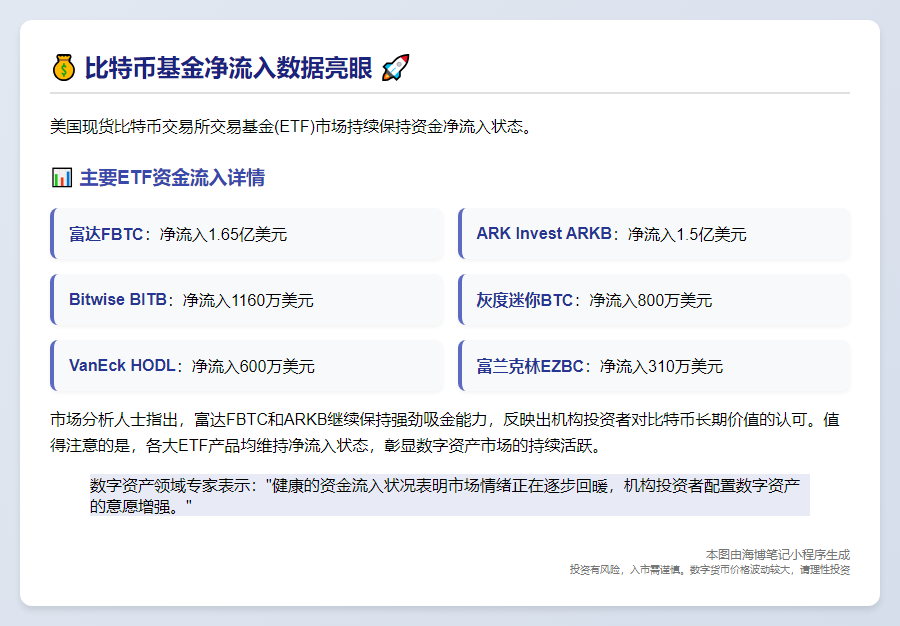Open the ARK Invest ARKB inflow card
The width and height of the screenshot is (900, 626).
(654, 234)
